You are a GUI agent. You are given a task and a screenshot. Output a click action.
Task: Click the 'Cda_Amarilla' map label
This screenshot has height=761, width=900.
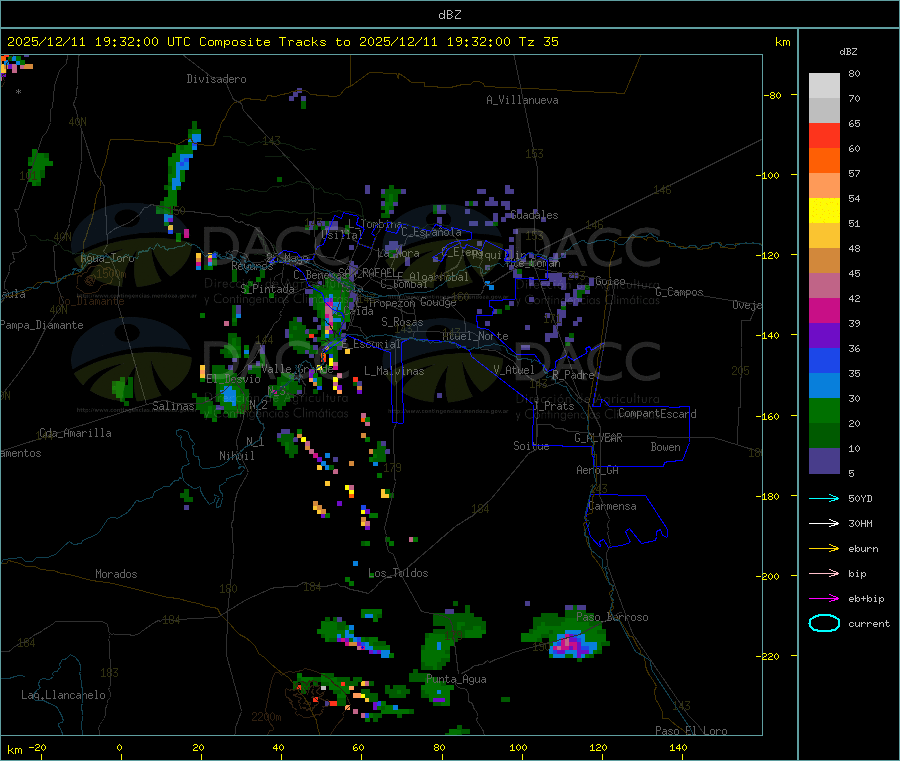pyautogui.click(x=75, y=433)
